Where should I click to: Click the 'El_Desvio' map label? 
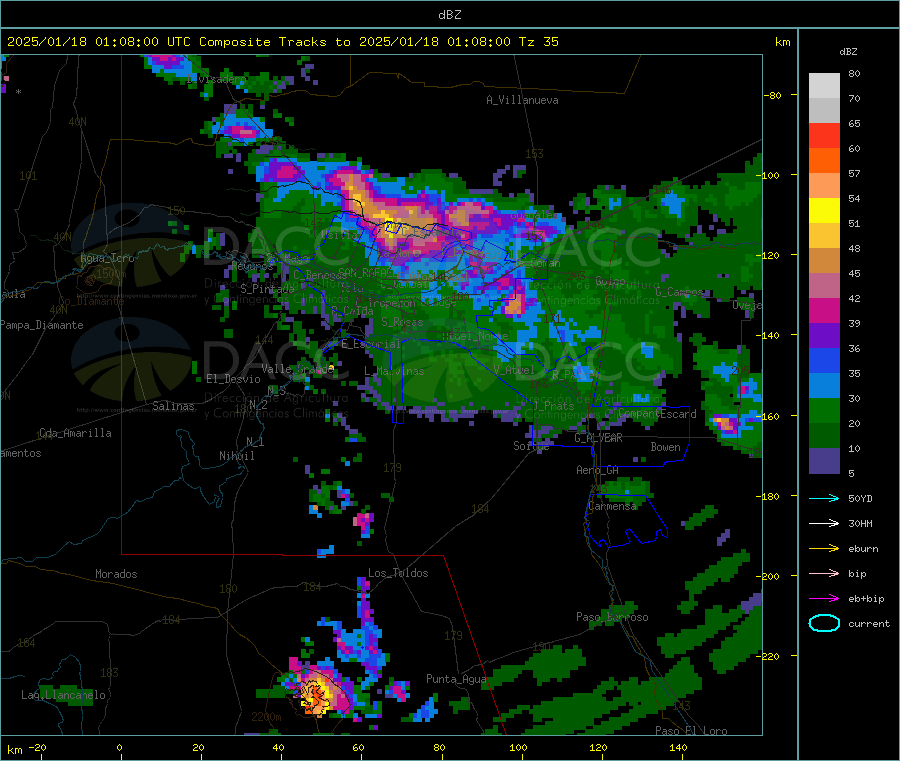[233, 379]
